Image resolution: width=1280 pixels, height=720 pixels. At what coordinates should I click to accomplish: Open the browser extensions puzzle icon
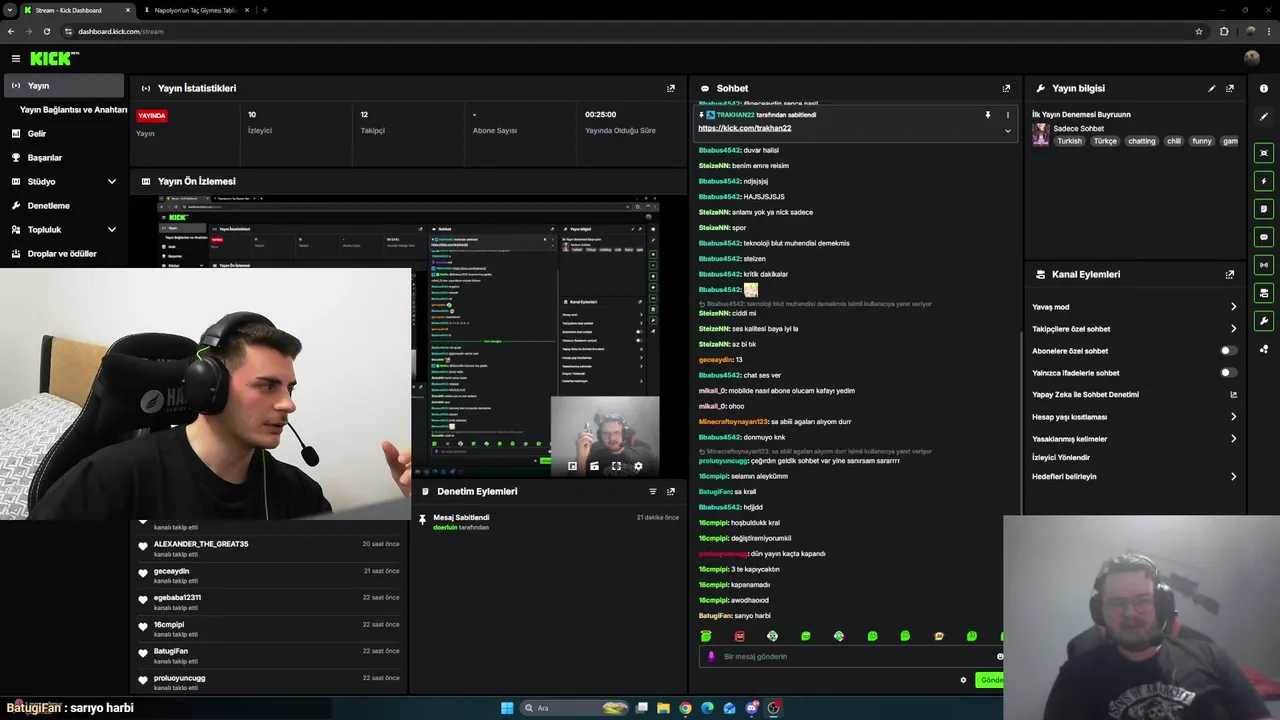(x=1224, y=31)
